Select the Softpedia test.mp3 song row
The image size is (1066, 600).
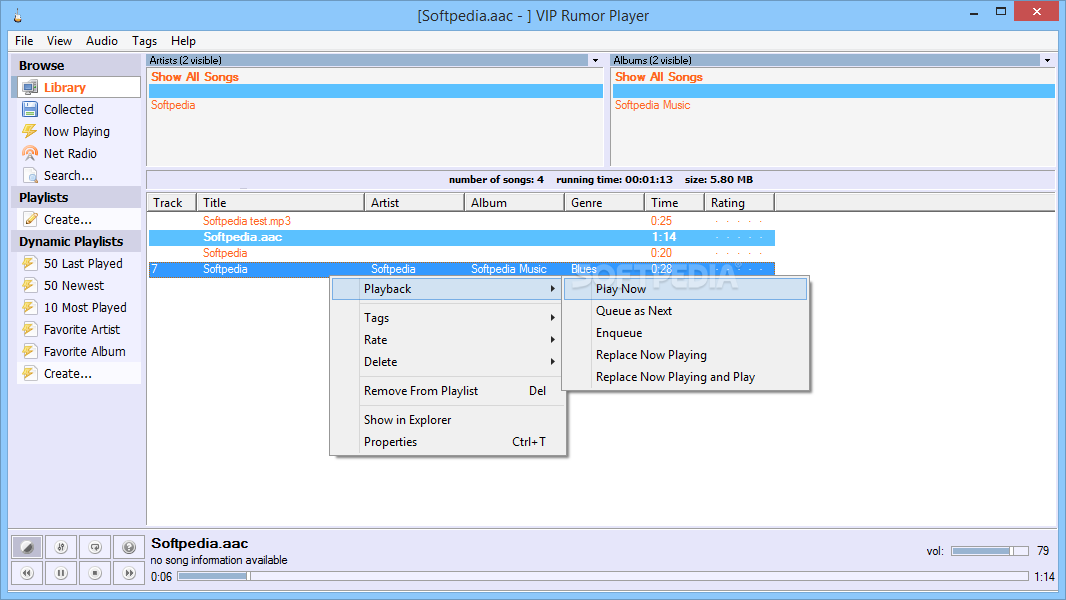tap(462, 221)
